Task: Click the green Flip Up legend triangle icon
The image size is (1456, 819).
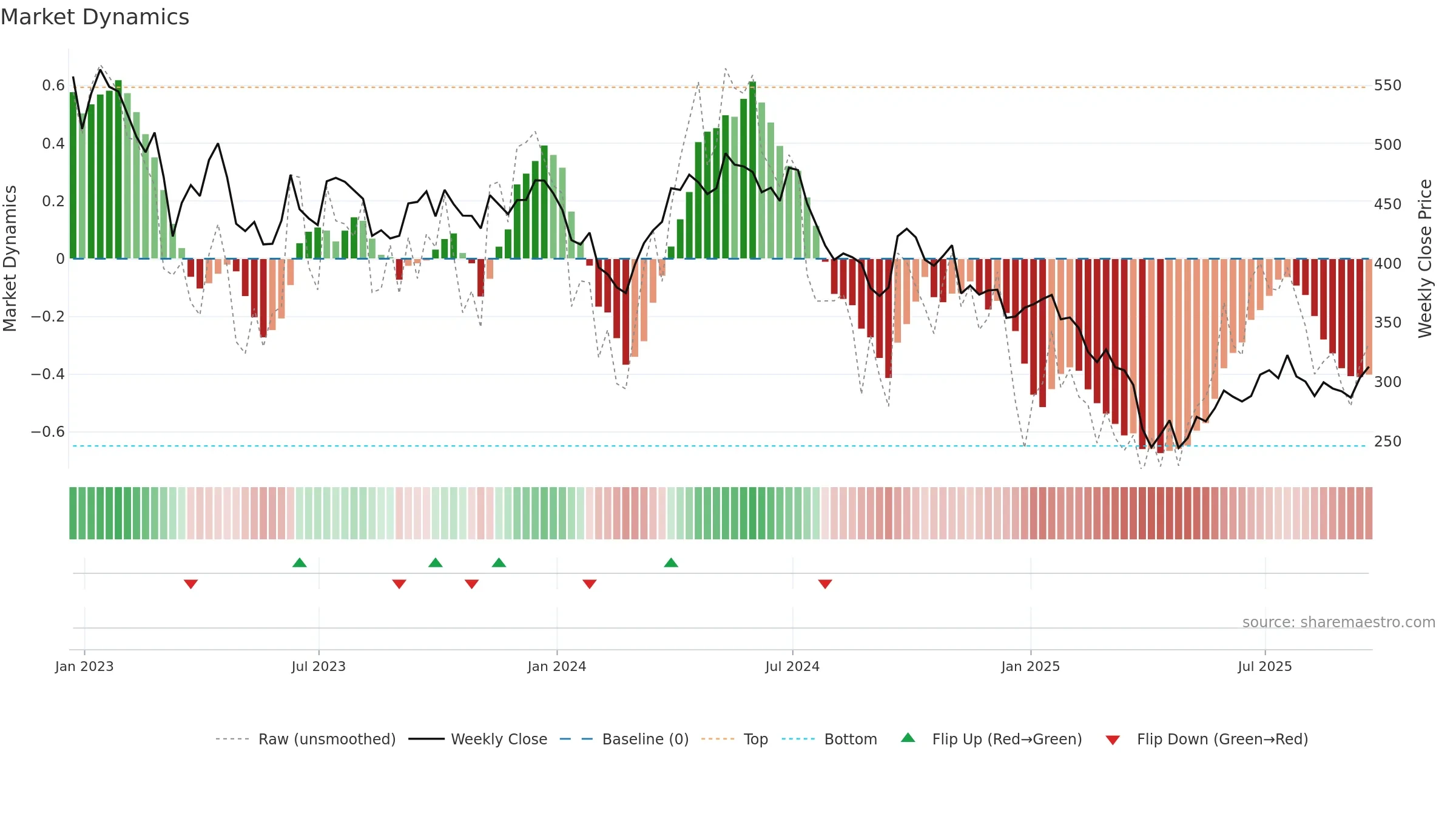Action: click(x=908, y=738)
